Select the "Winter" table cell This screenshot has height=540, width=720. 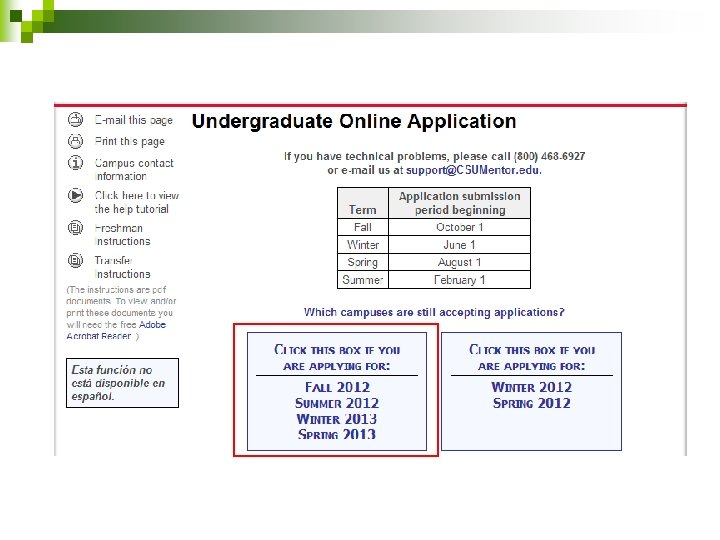[x=363, y=245]
